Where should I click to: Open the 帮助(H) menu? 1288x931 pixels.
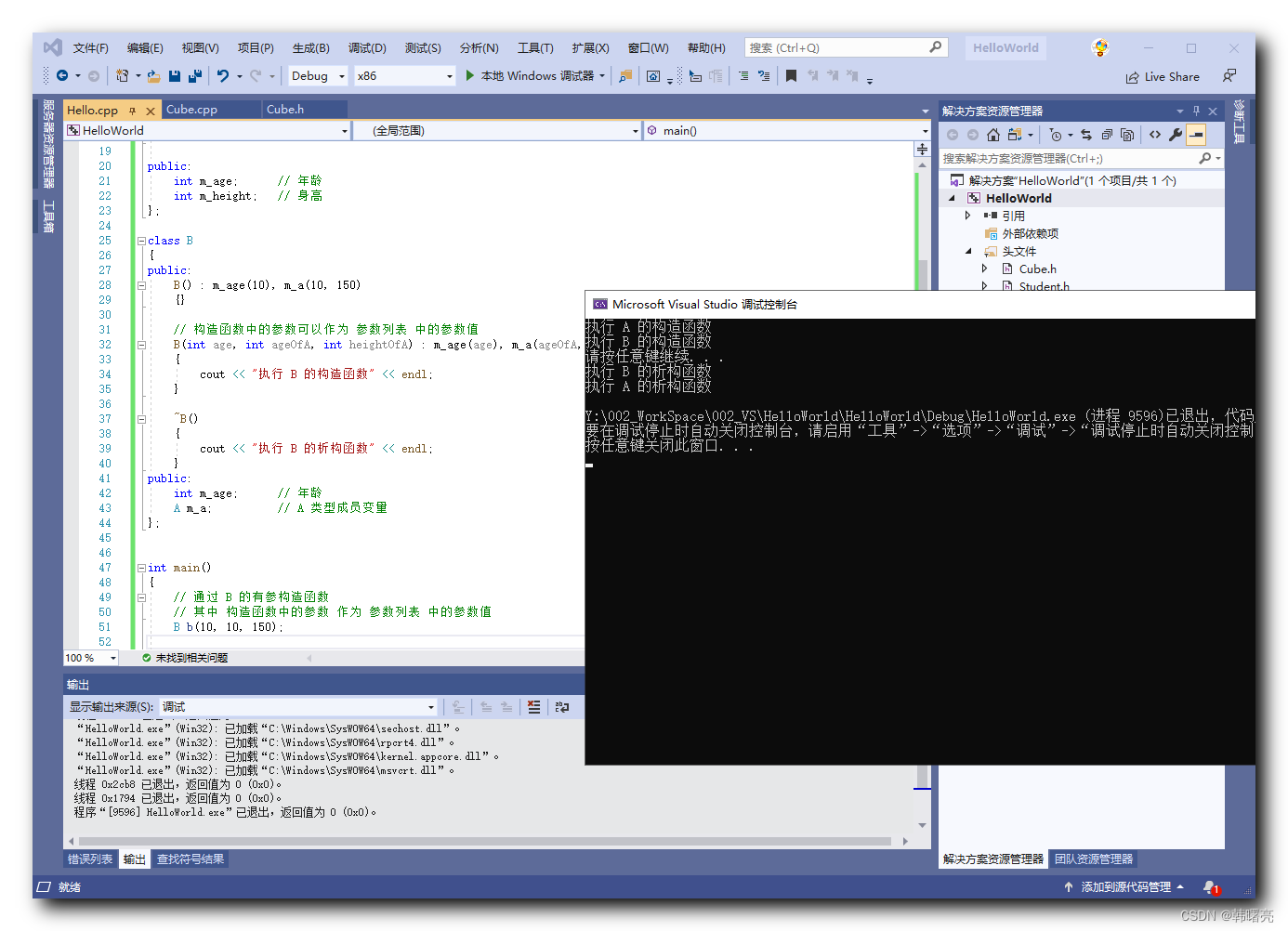coord(706,47)
